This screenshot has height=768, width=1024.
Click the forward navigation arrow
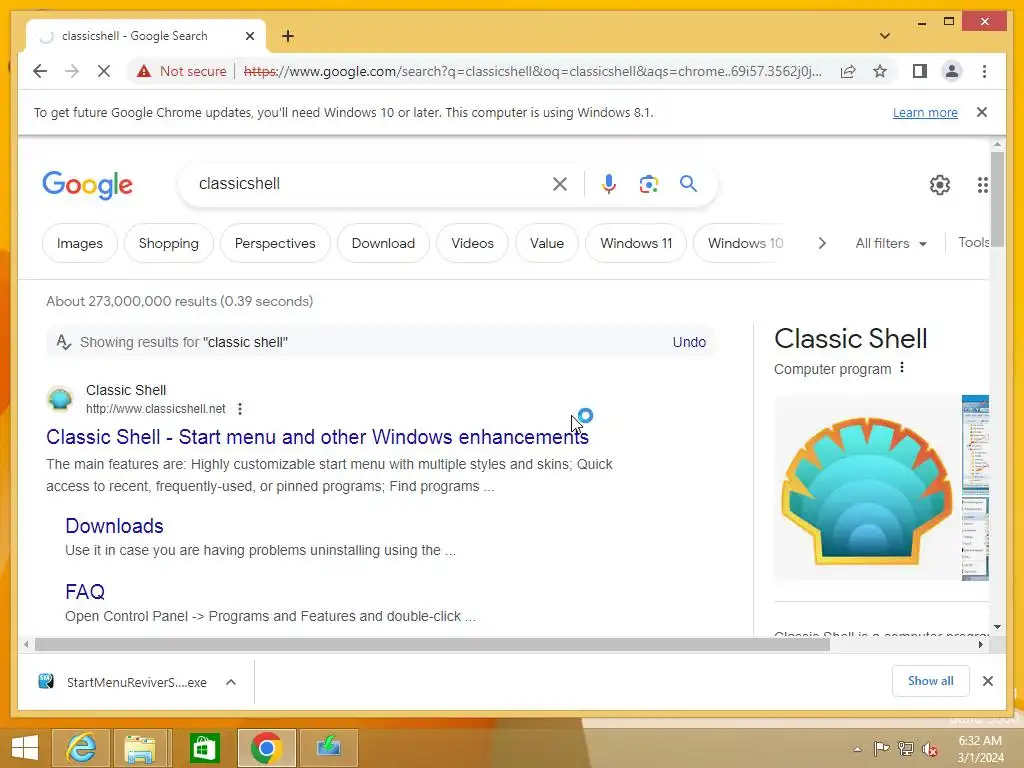tap(72, 71)
